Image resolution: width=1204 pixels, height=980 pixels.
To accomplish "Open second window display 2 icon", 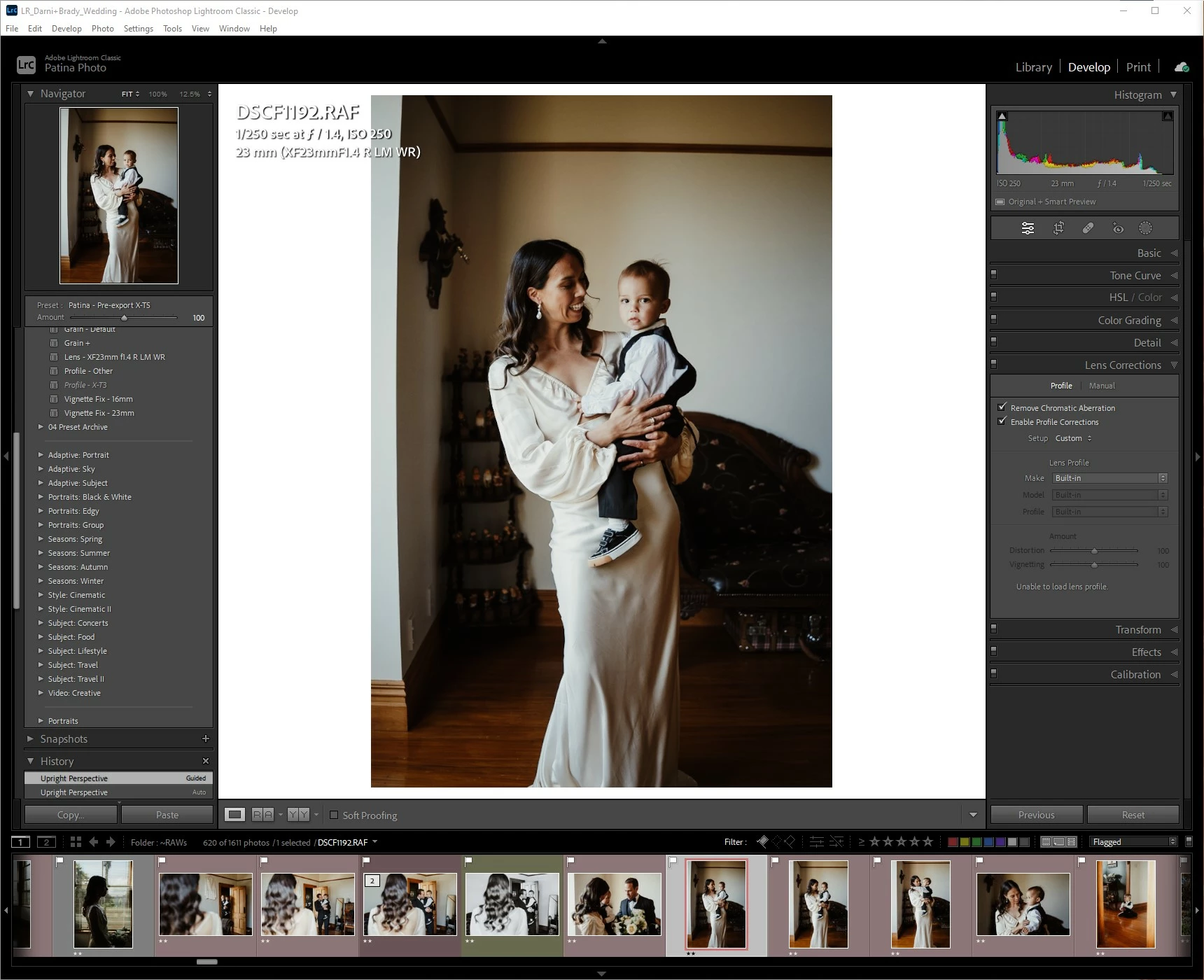I will (x=46, y=842).
